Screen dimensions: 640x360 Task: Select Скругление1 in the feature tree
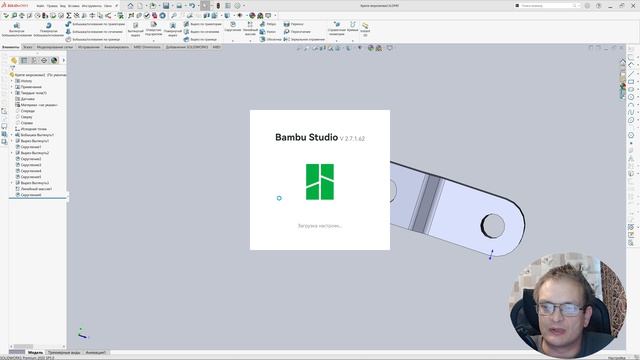[31, 147]
